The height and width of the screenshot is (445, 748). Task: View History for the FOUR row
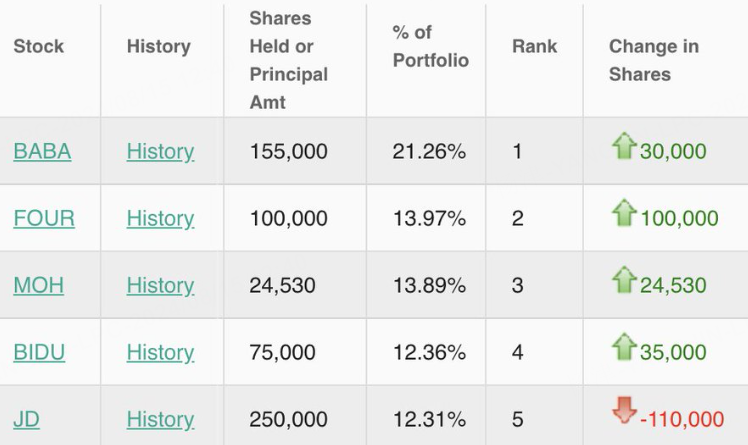160,219
